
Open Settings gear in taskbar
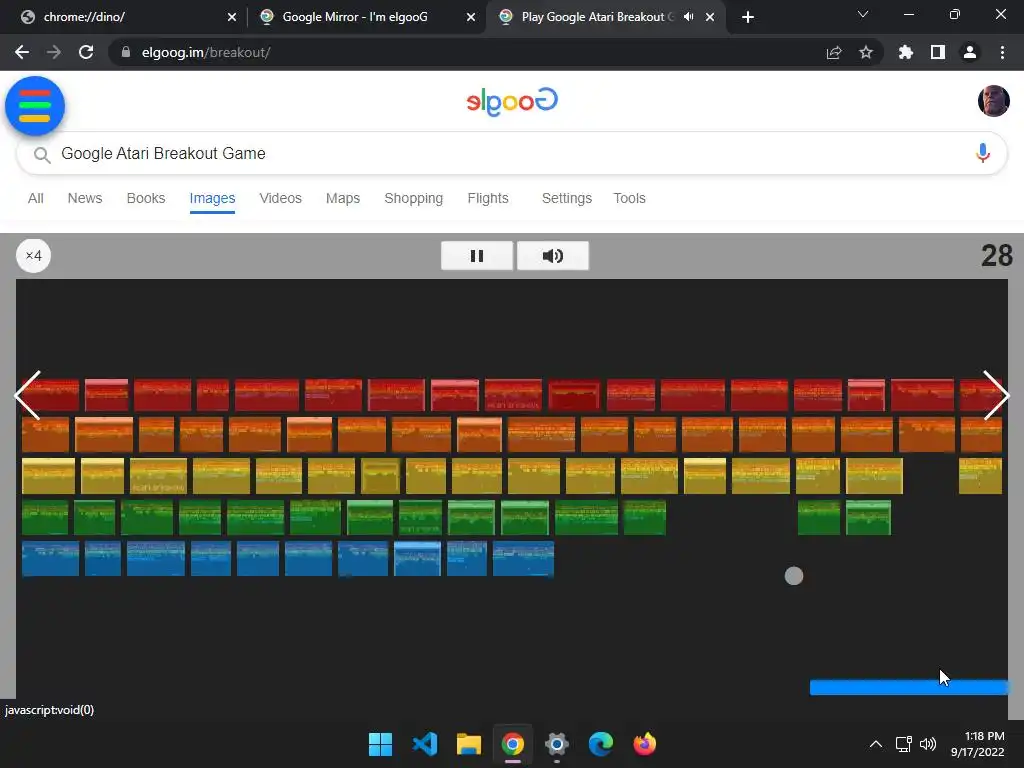pos(556,744)
